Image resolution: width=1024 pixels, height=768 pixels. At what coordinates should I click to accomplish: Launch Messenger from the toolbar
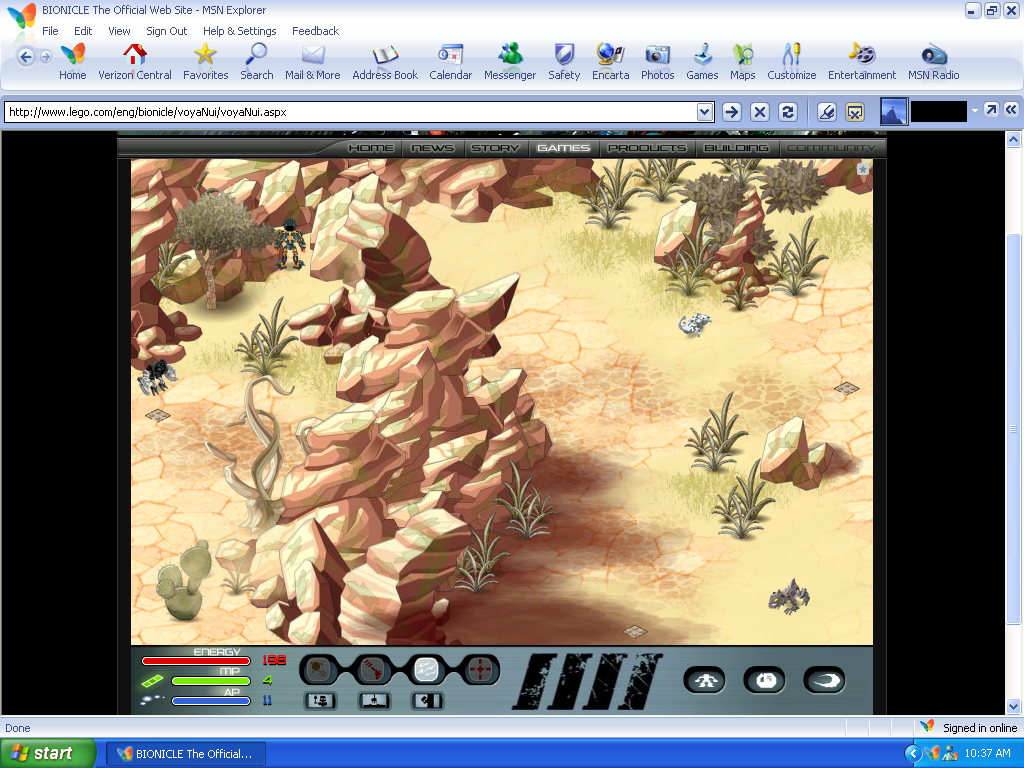pyautogui.click(x=510, y=63)
